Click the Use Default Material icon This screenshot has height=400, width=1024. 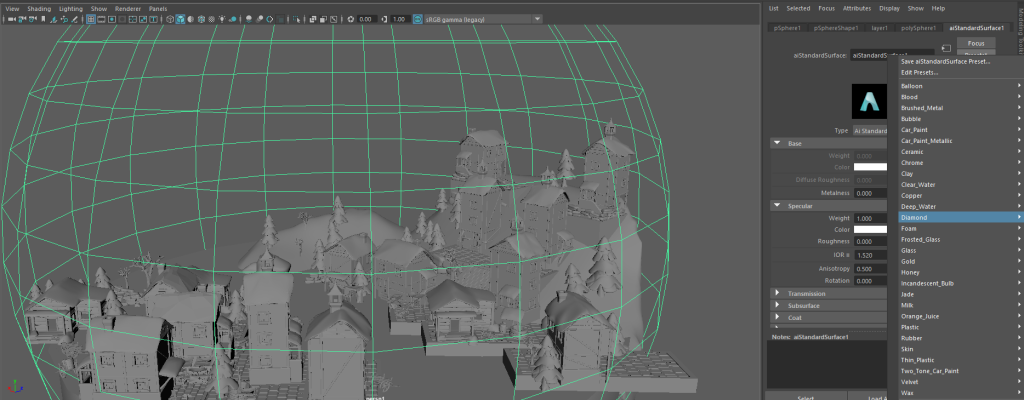point(191,19)
